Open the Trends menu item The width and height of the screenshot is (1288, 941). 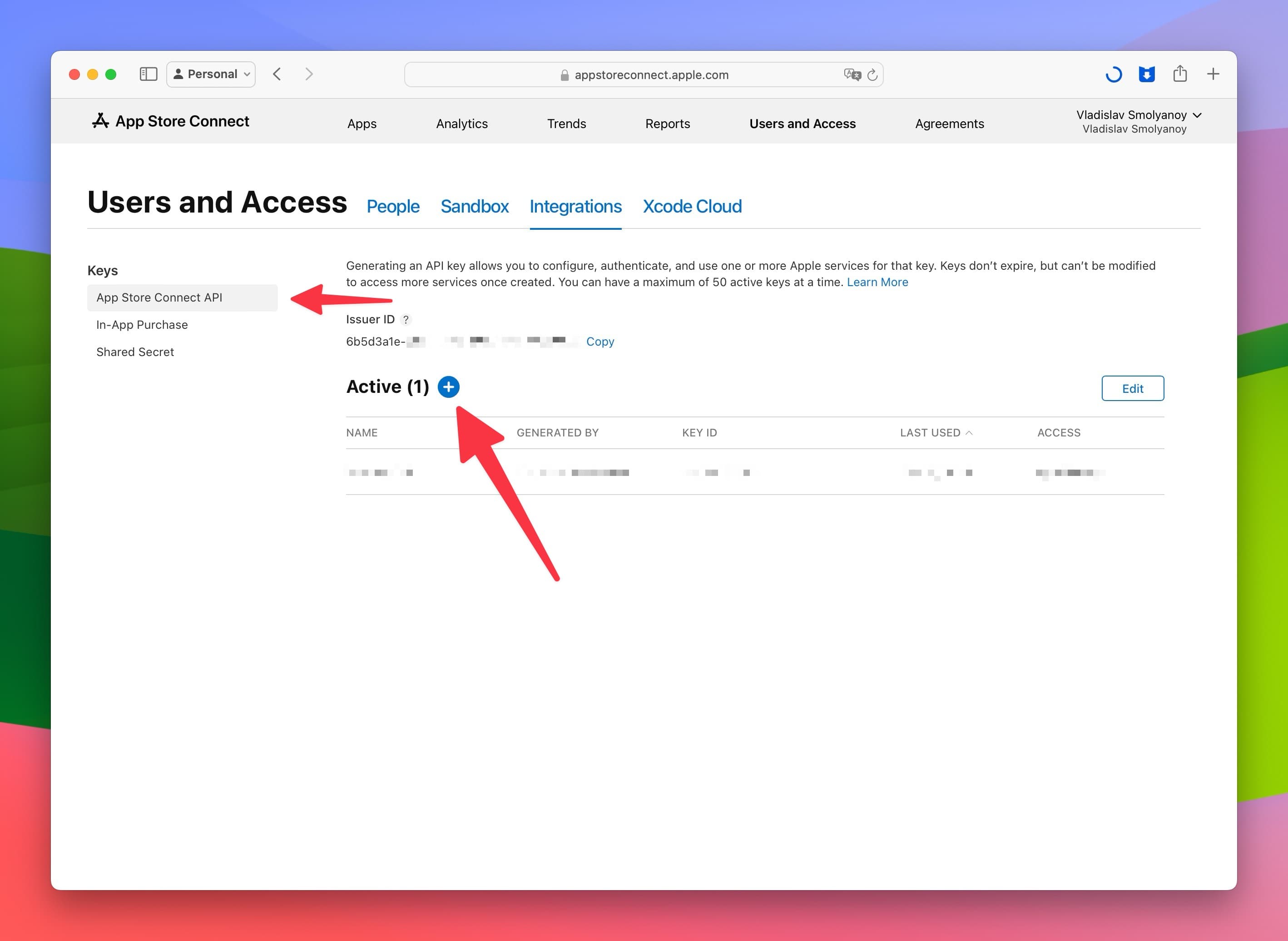[566, 124]
